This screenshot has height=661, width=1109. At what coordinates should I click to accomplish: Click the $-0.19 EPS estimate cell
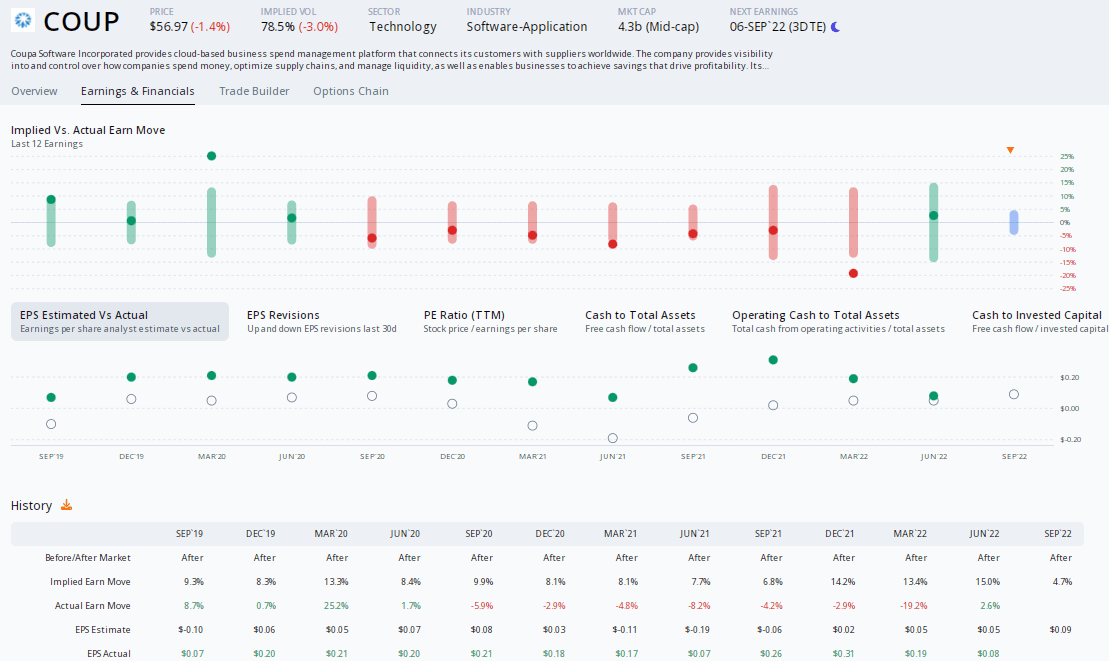tap(697, 630)
